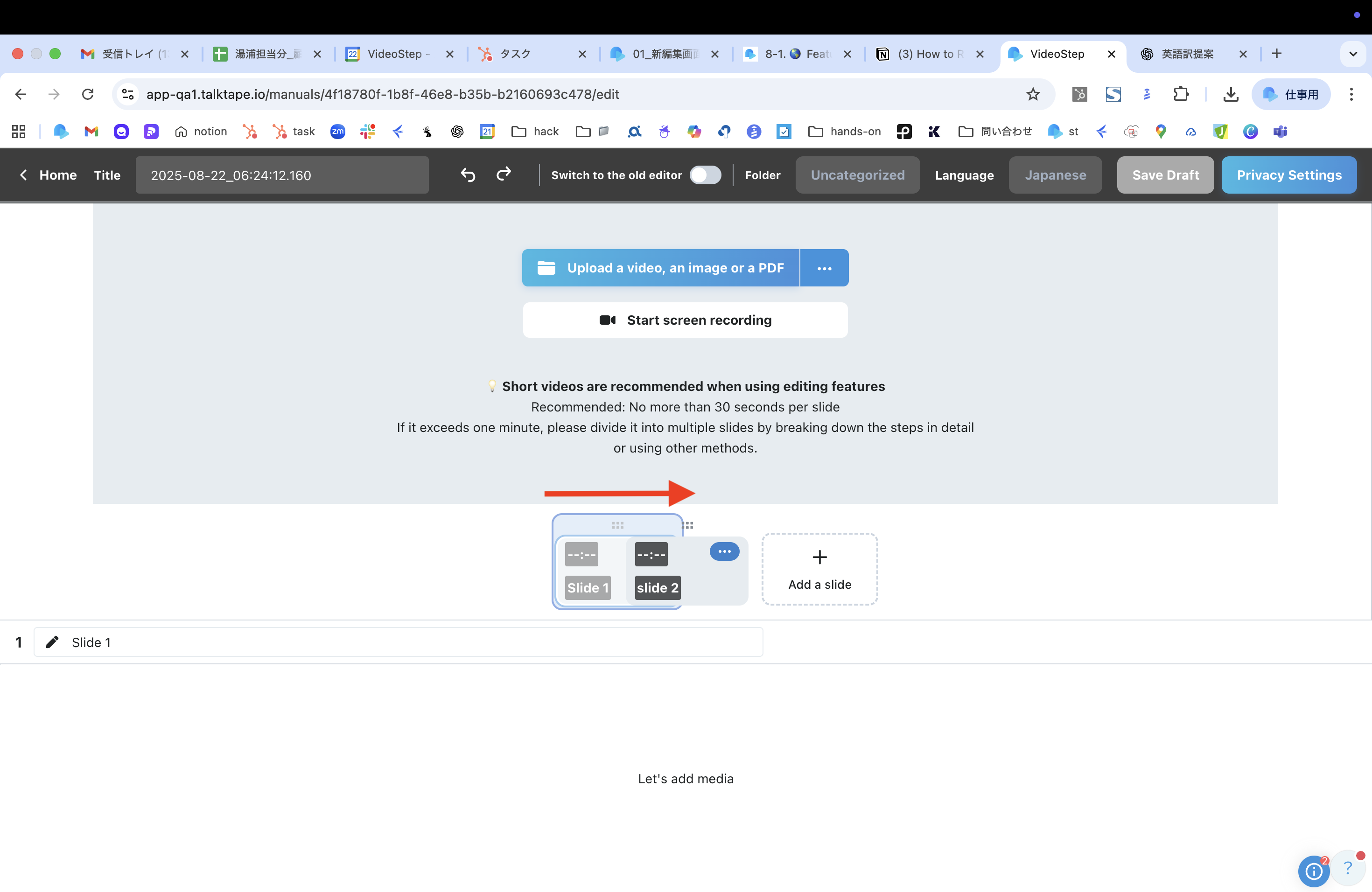Click the slide 2 drag handle dots
This screenshot has height=892, width=1372.
point(688,525)
